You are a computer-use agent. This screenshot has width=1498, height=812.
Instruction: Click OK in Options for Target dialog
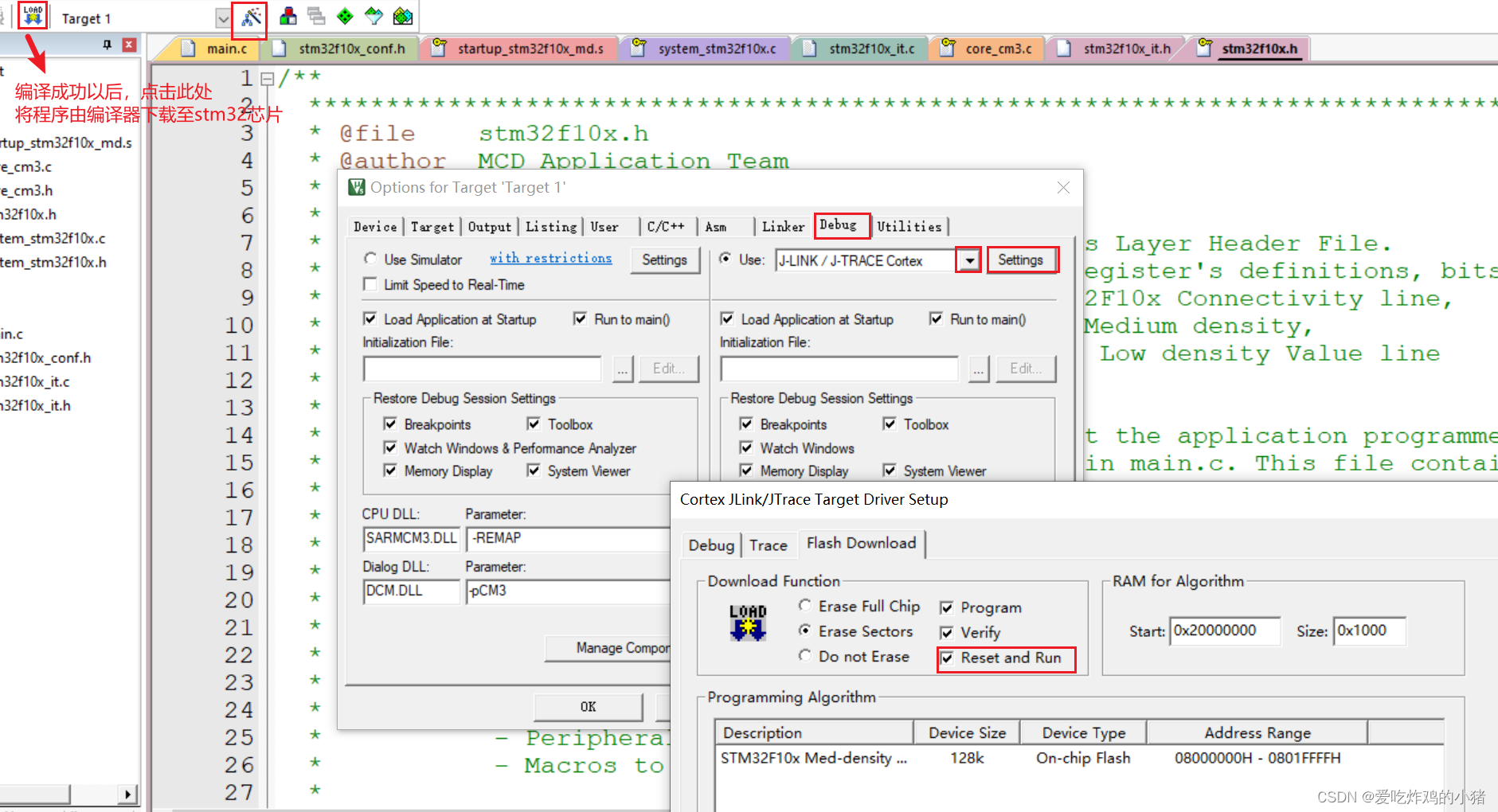point(588,707)
